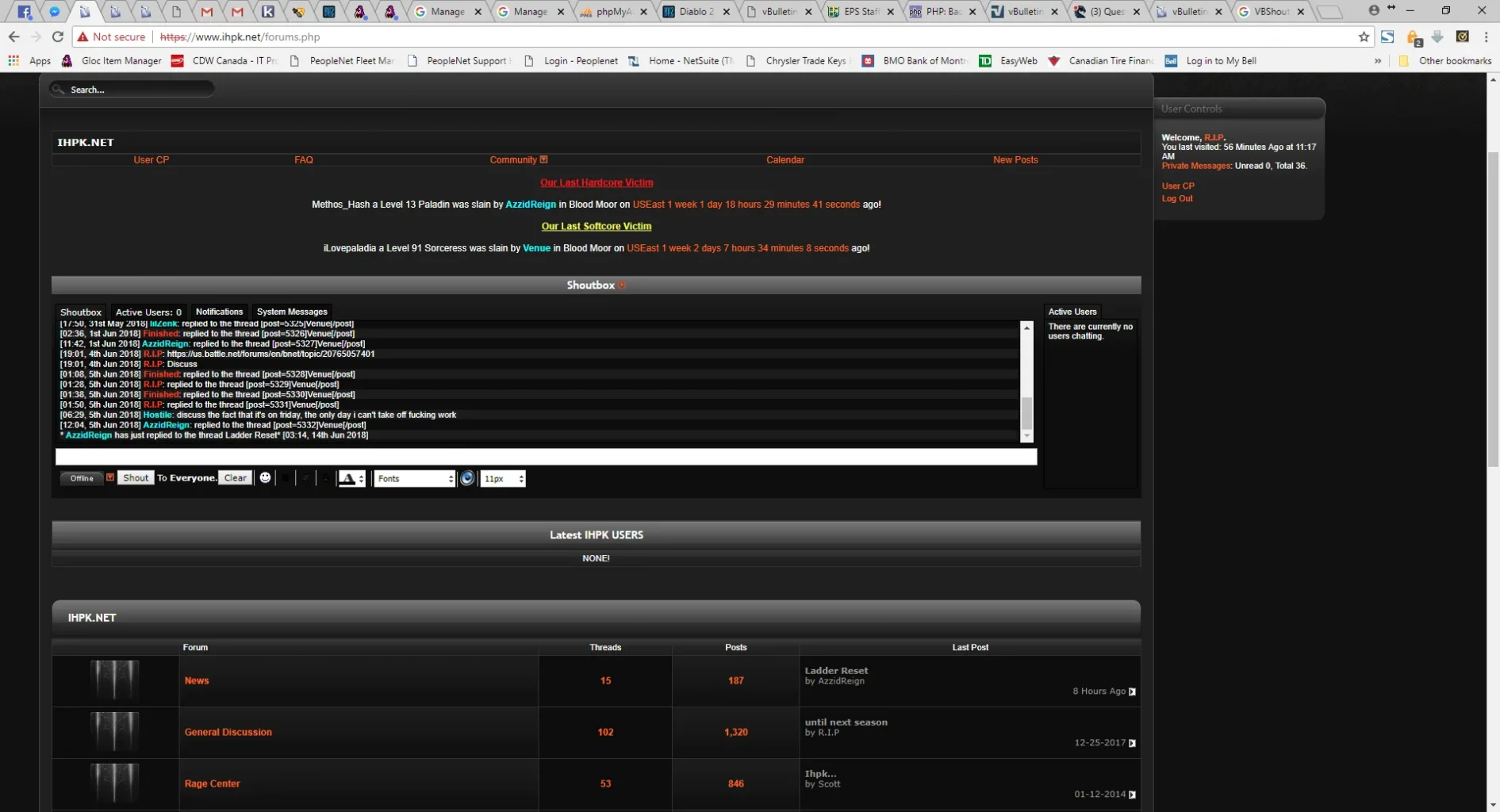The width and height of the screenshot is (1500, 812).
Task: Click the forum Search field
Action: pos(132,90)
